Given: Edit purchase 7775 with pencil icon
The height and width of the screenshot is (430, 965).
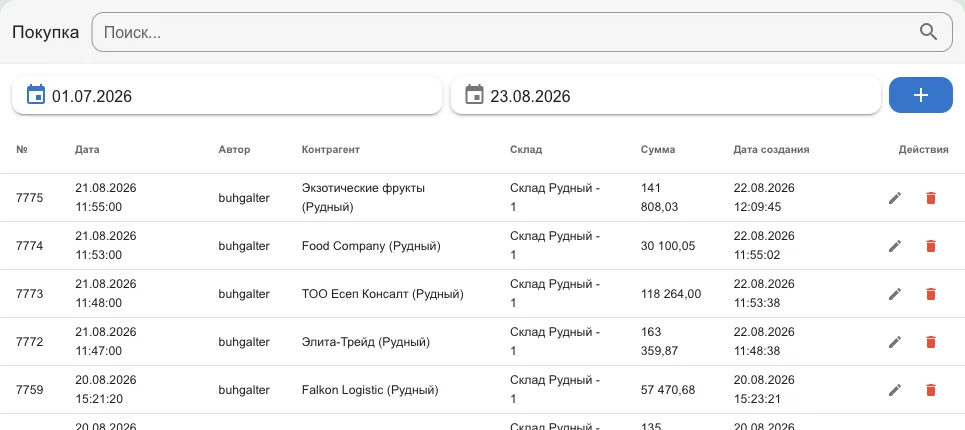Looking at the screenshot, I should pyautogui.click(x=895, y=198).
